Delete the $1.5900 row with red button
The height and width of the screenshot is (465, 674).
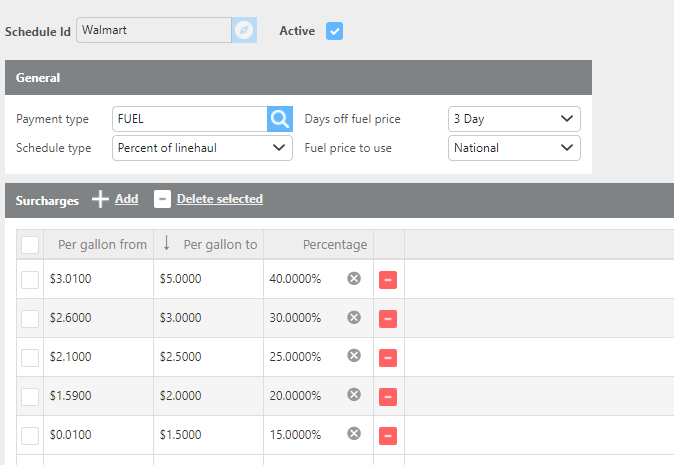[x=388, y=397]
